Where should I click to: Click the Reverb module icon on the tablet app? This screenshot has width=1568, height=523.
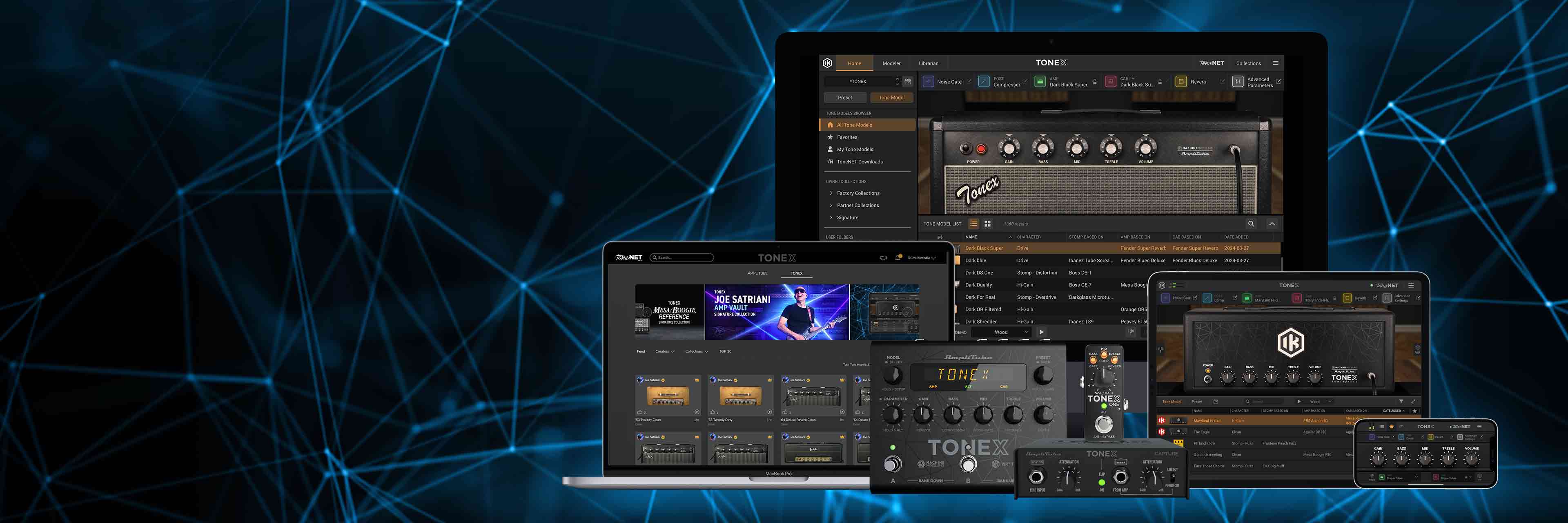1347,298
